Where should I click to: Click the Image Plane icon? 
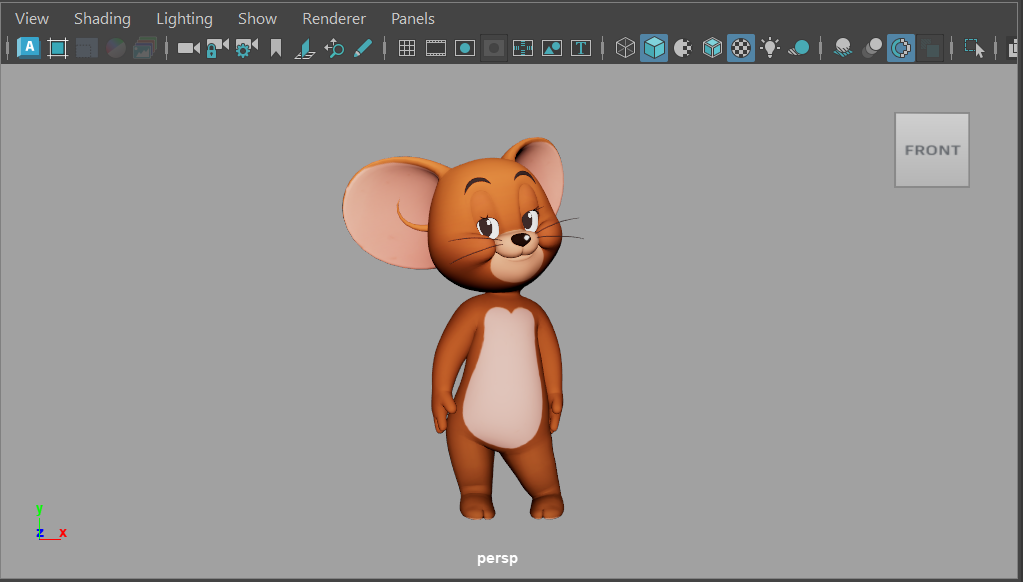305,48
